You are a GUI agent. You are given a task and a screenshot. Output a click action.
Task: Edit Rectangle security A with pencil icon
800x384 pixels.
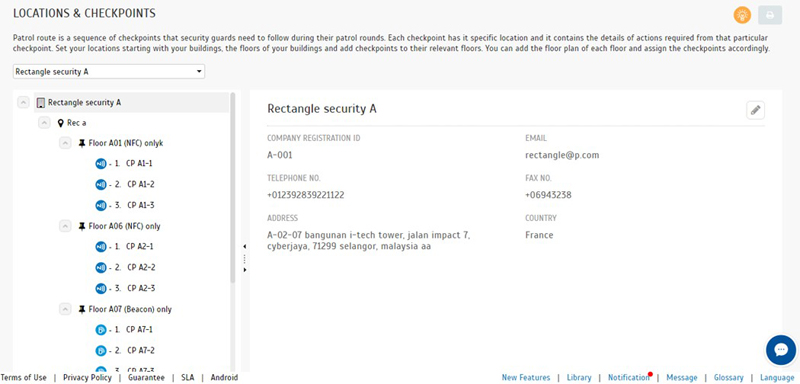click(x=755, y=110)
